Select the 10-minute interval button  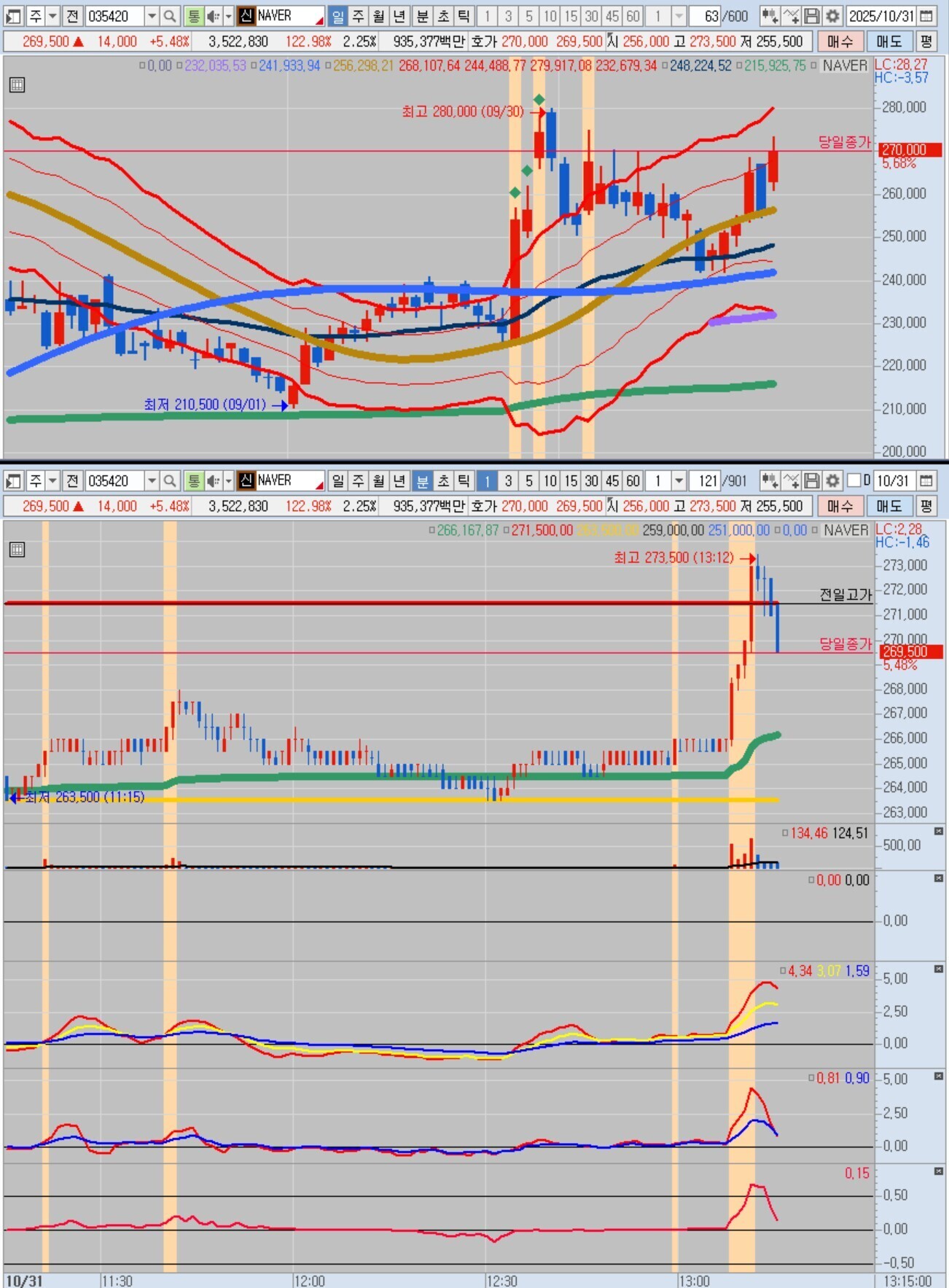pos(550,481)
